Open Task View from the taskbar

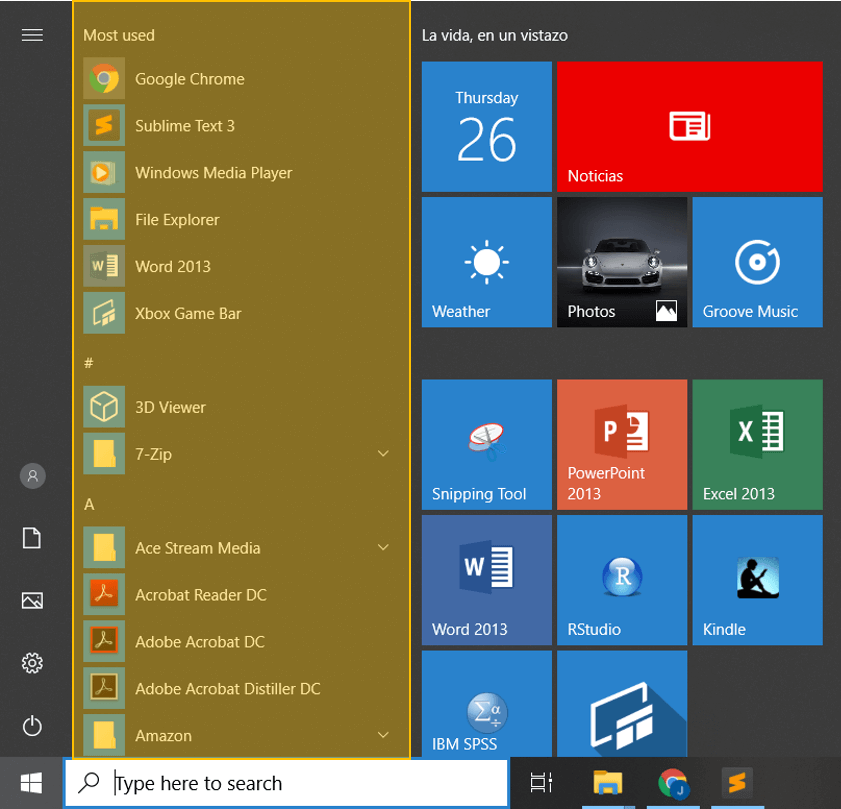pos(541,783)
